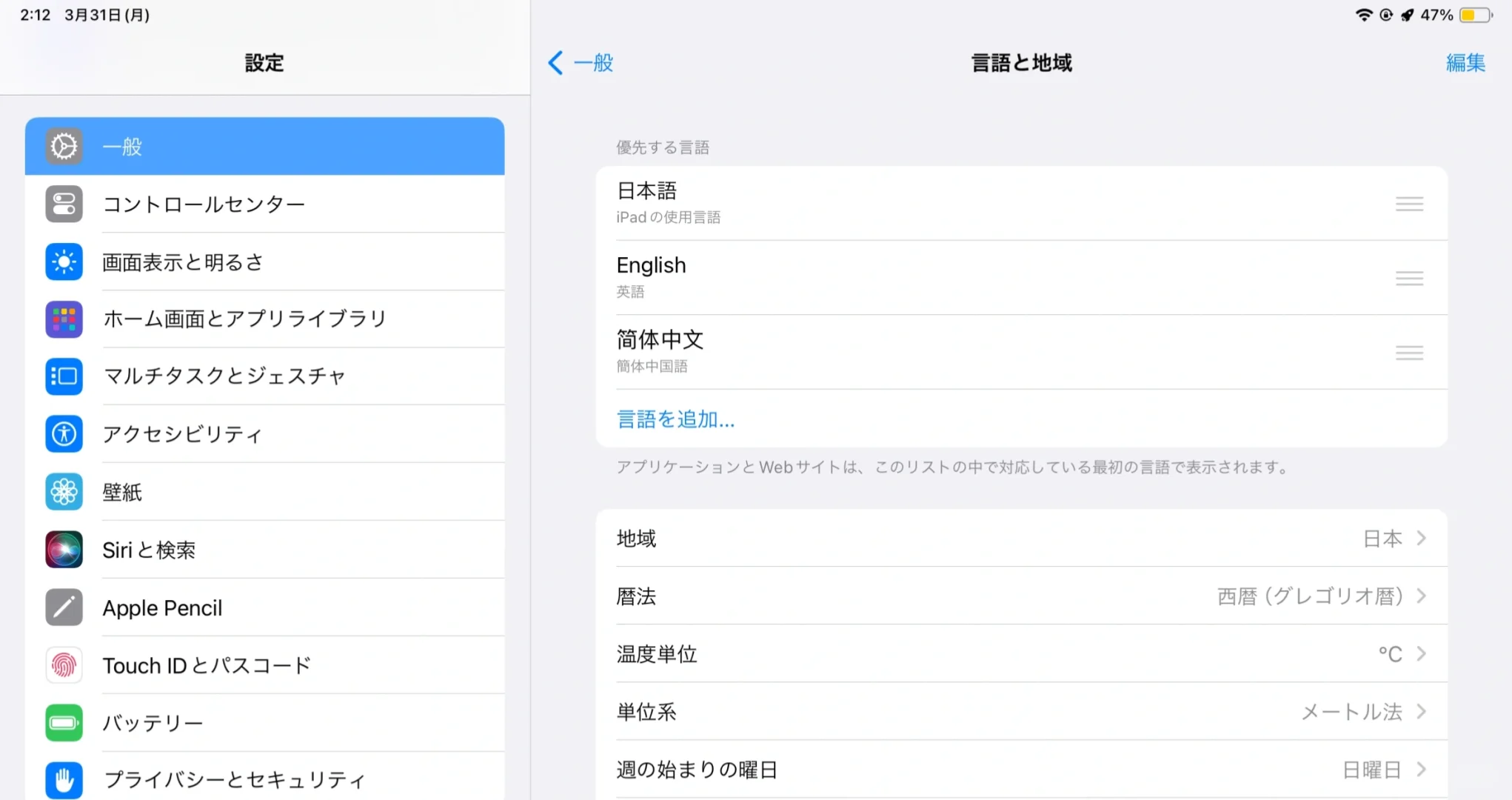Image resolution: width=1512 pixels, height=800 pixels.
Task: Open region value 日本
Action: click(x=1382, y=539)
